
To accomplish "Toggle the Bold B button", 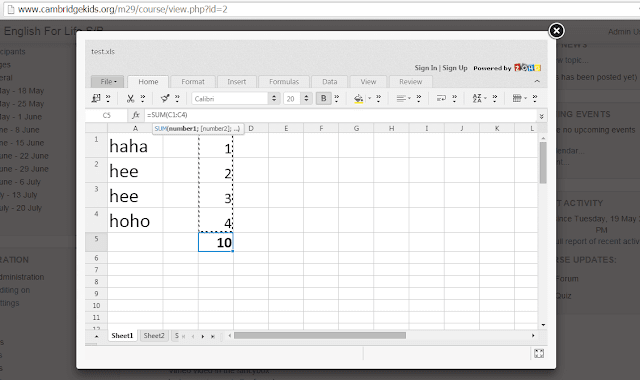I will (324, 98).
